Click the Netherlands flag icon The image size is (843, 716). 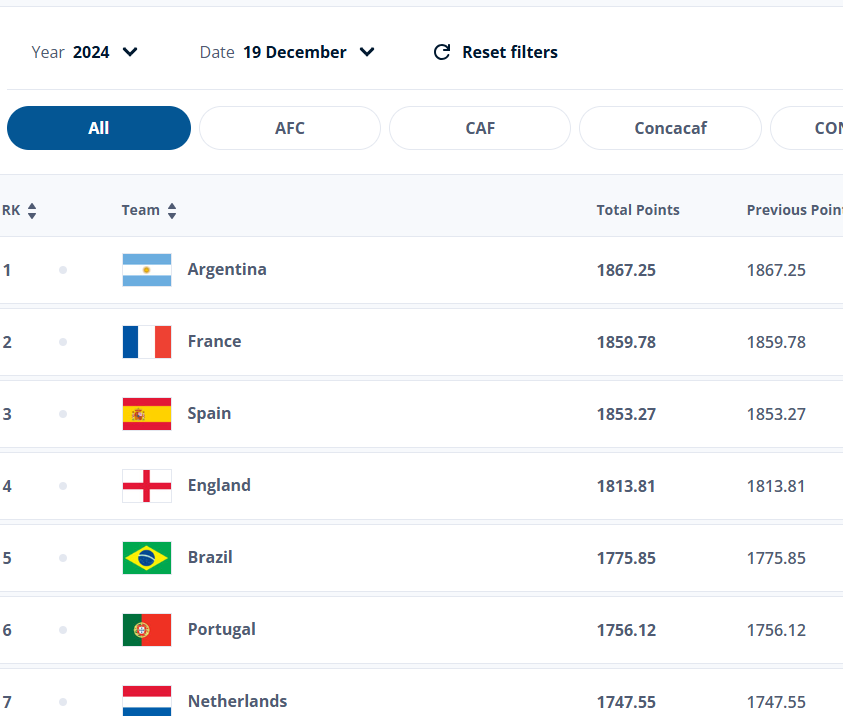147,701
